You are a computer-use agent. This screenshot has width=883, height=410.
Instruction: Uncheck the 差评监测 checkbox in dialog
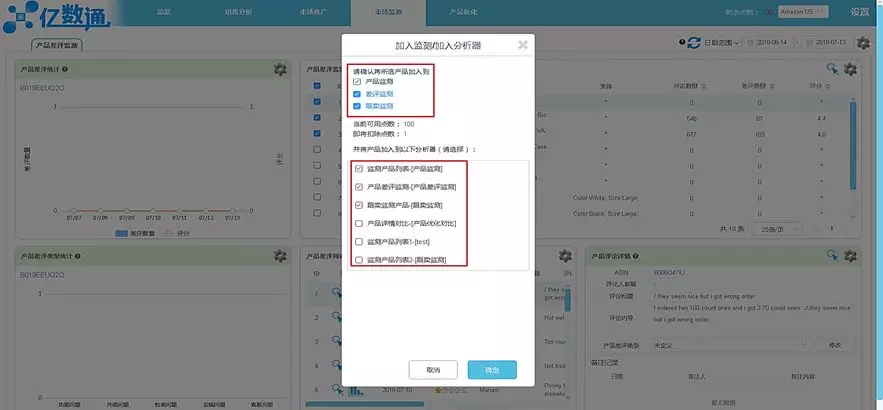click(x=357, y=94)
